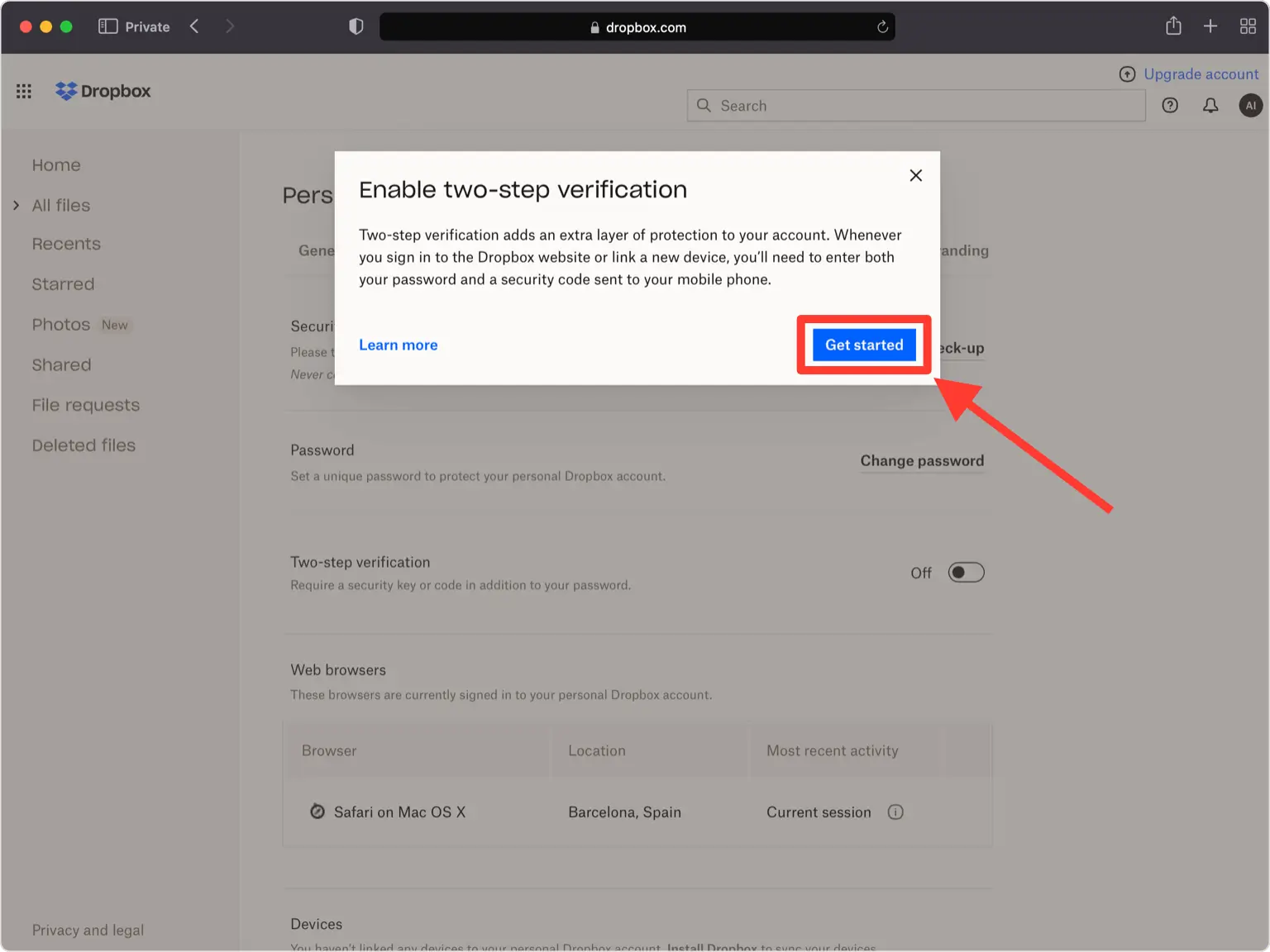Open the help question mark icon
Screen dimensions: 1270x952
click(x=1170, y=105)
